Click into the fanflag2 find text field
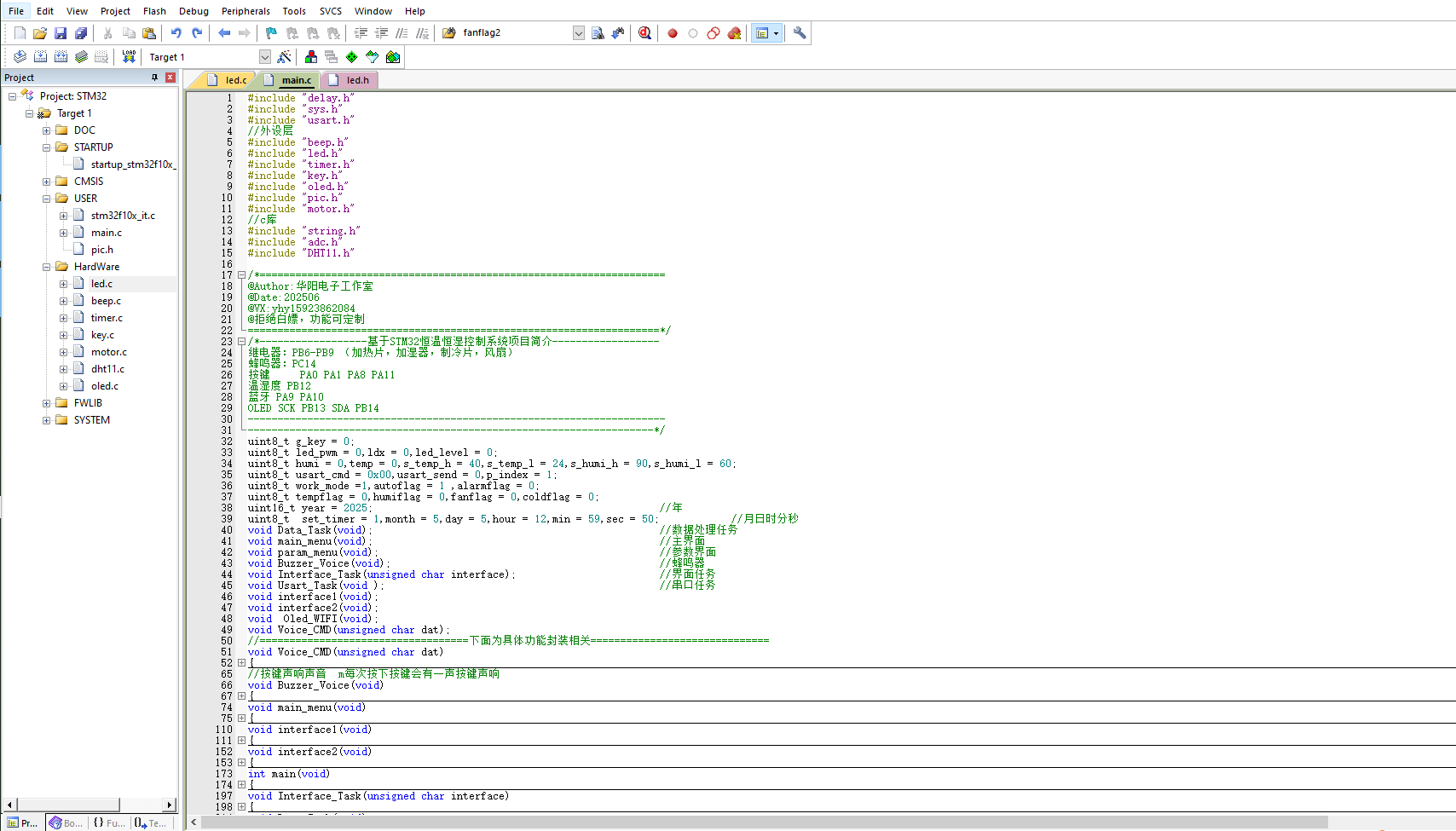This screenshot has height=831, width=1456. pyautogui.click(x=516, y=33)
